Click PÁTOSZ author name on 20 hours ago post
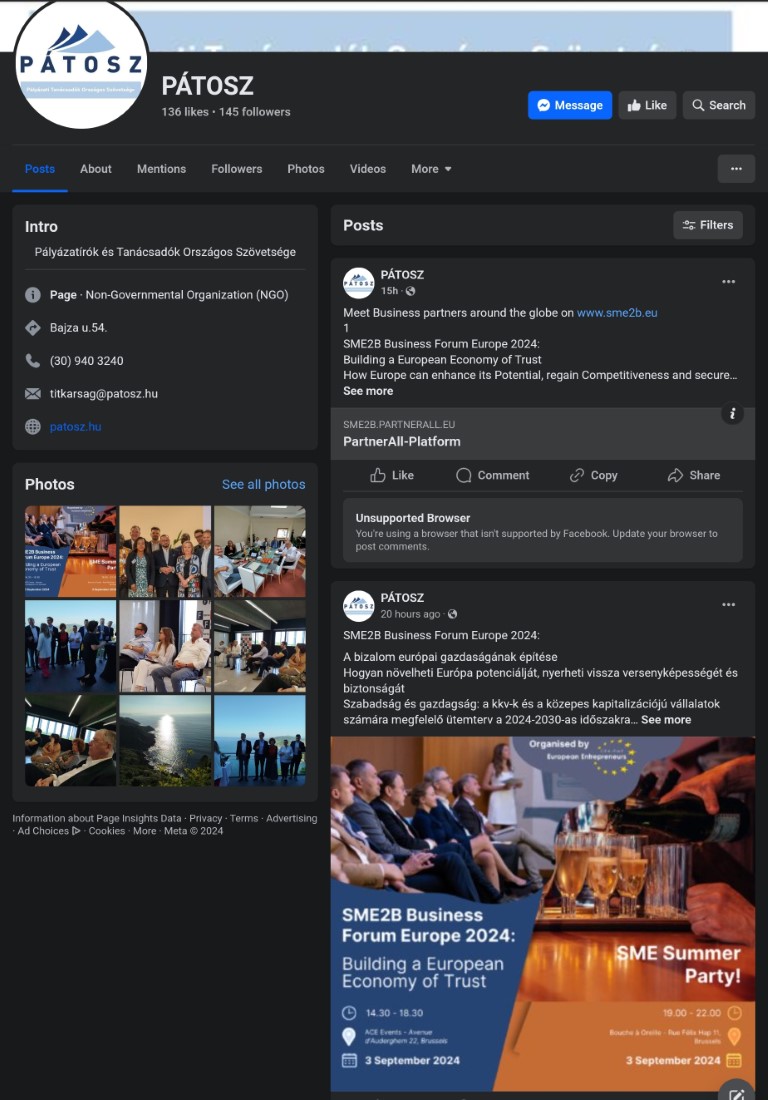This screenshot has height=1100, width=768. (x=402, y=598)
